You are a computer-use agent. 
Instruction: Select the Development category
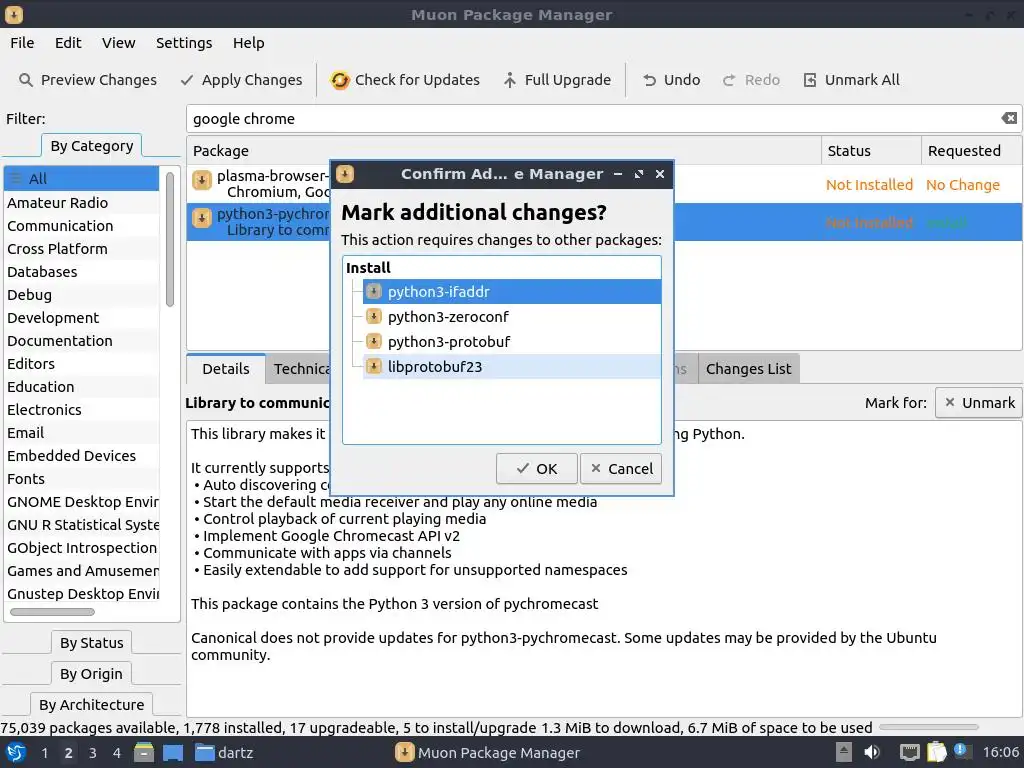(81, 317)
